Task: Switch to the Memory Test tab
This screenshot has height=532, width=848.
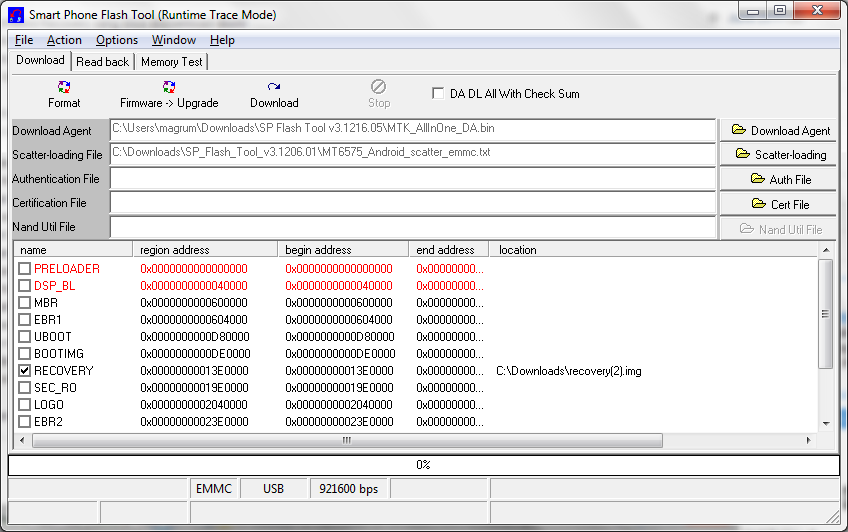Action: (x=171, y=62)
